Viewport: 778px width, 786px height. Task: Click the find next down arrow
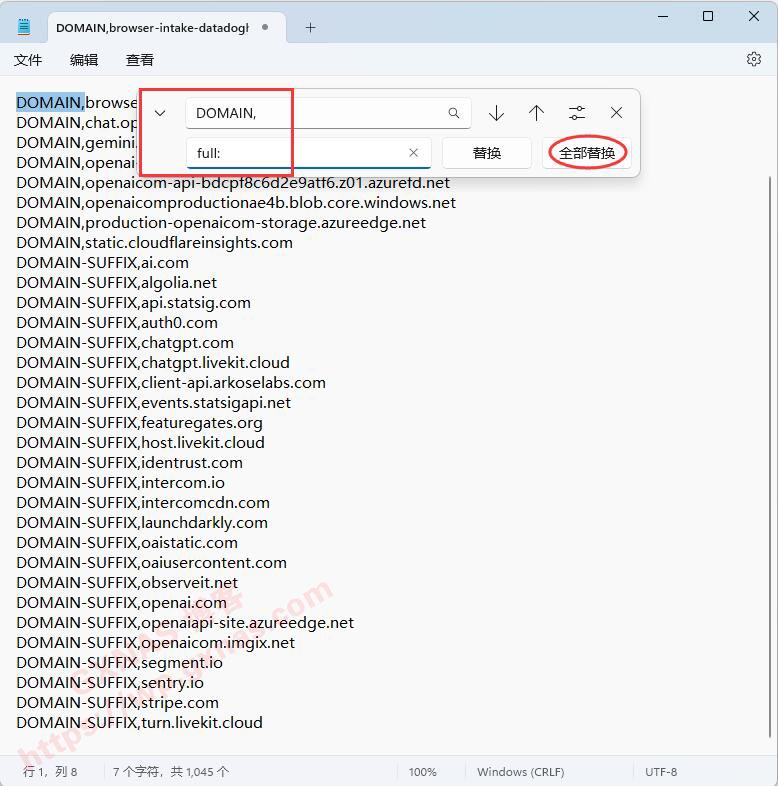click(x=496, y=113)
